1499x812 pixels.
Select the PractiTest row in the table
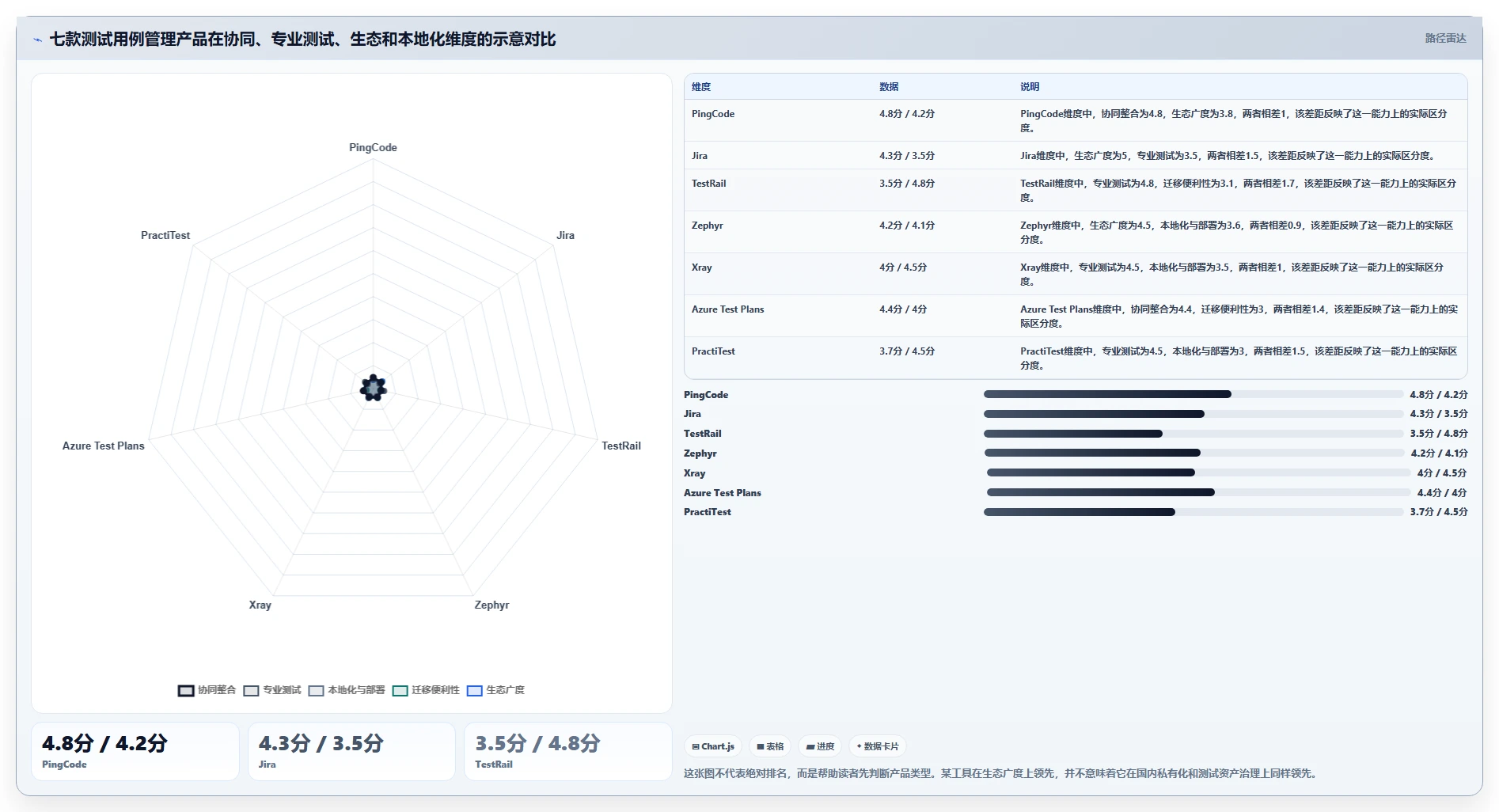point(1076,358)
